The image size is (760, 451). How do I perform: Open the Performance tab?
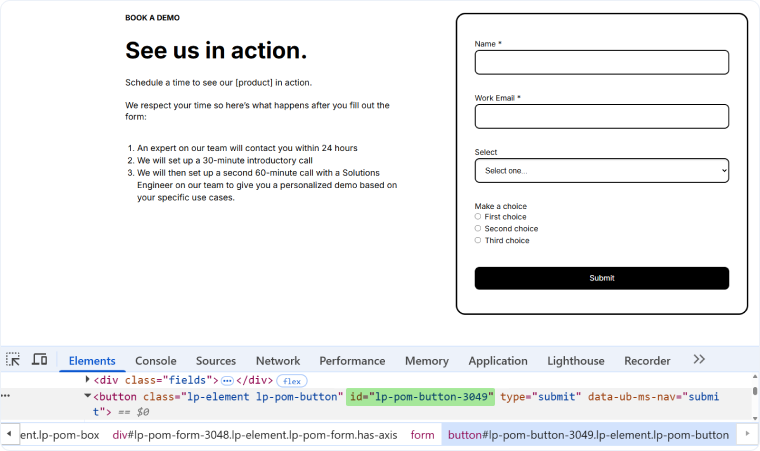click(x=352, y=361)
